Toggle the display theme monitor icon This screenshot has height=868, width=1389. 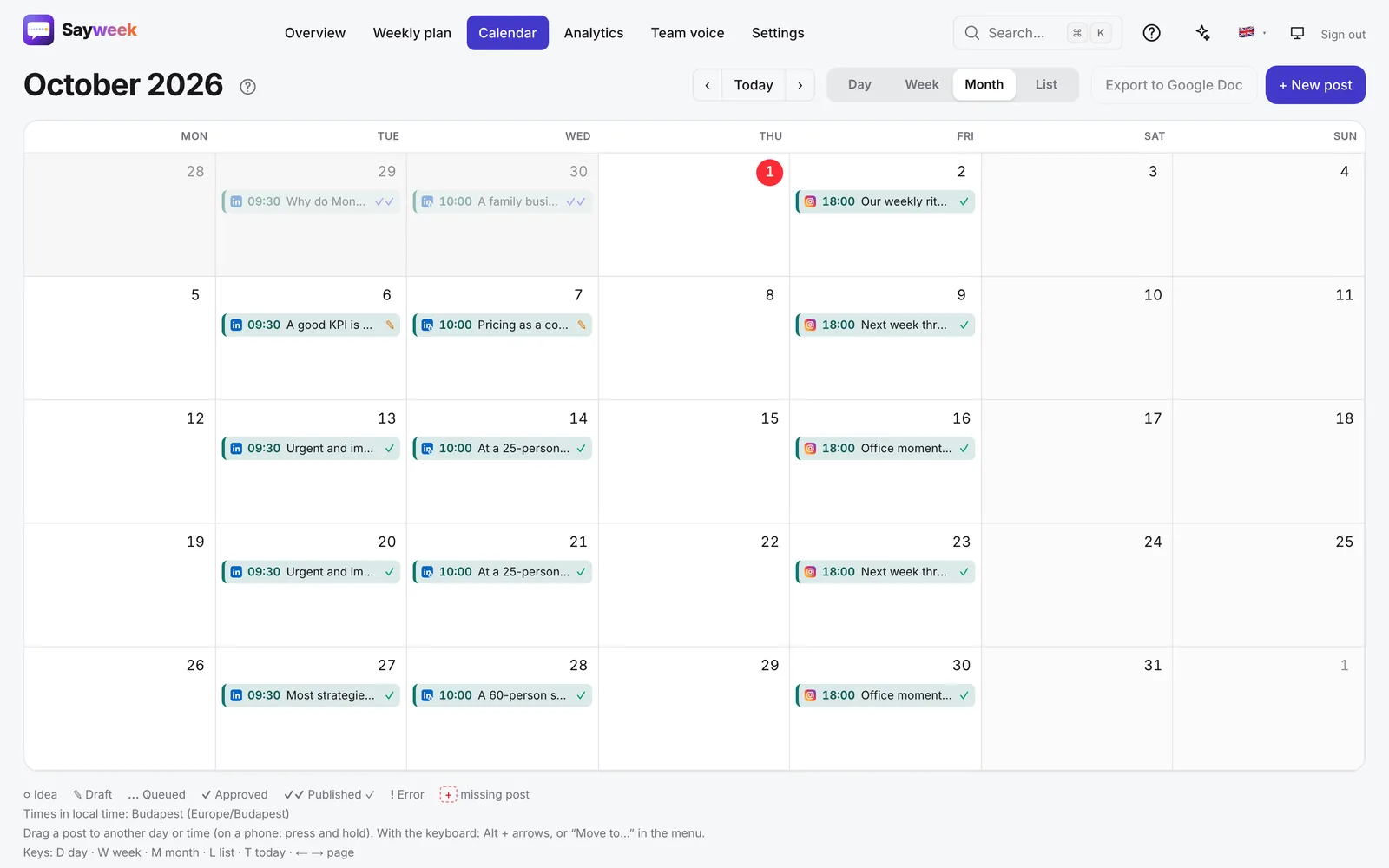coord(1297,33)
